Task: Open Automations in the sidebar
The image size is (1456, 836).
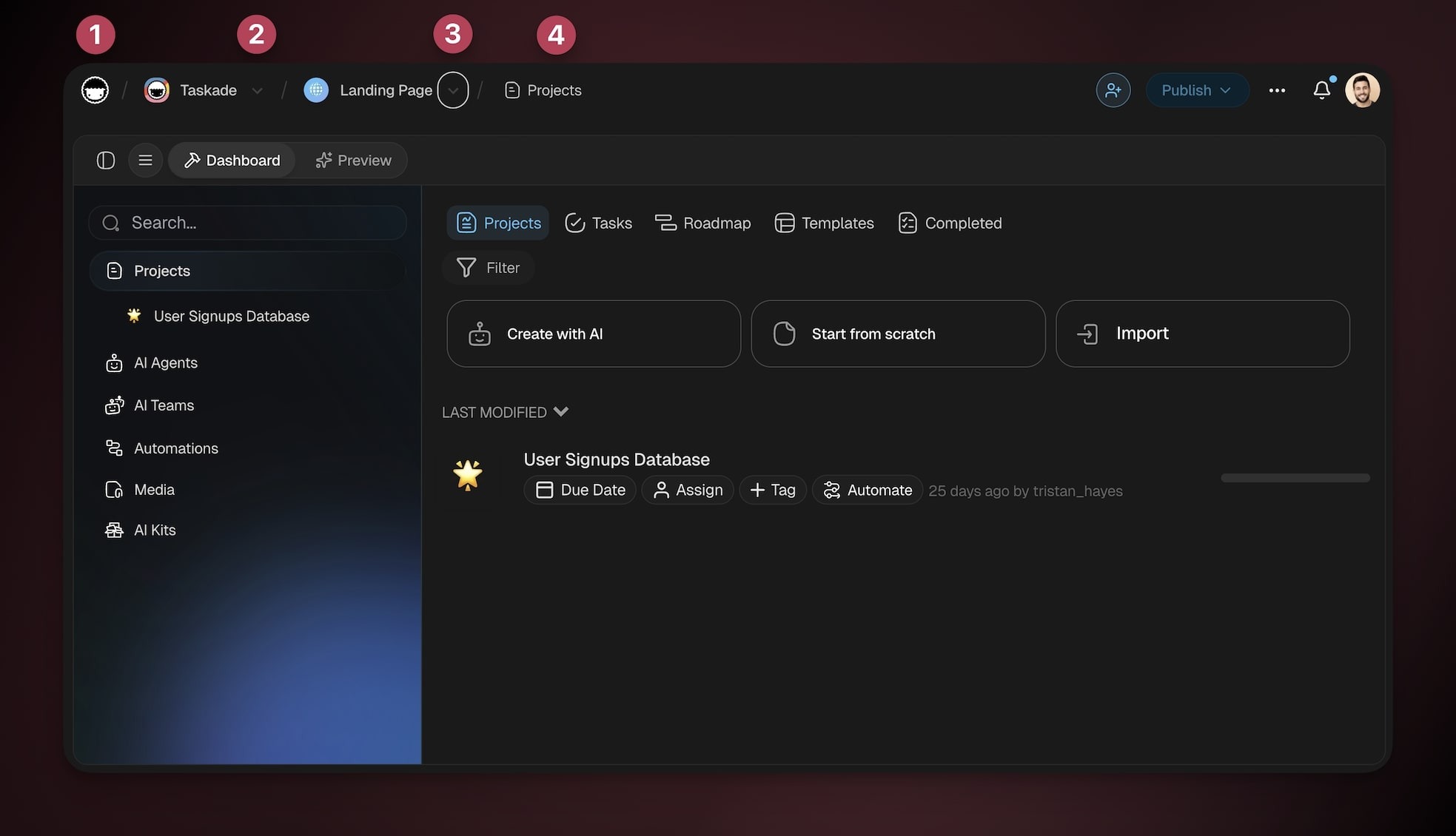Action: point(175,448)
